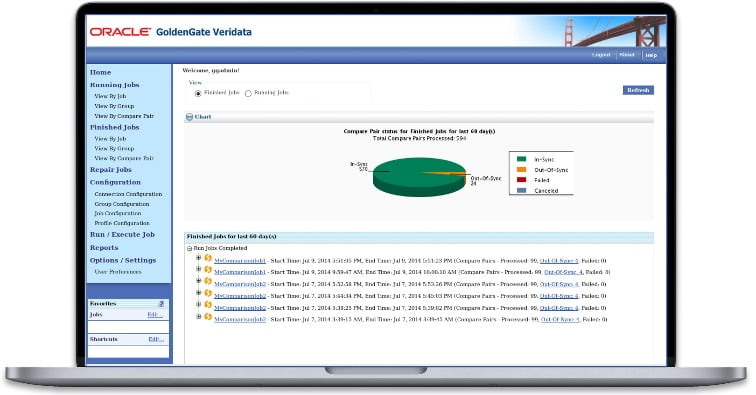The height and width of the screenshot is (395, 756).
Task: Click View By Job under Finished Jobs
Action: point(110,139)
